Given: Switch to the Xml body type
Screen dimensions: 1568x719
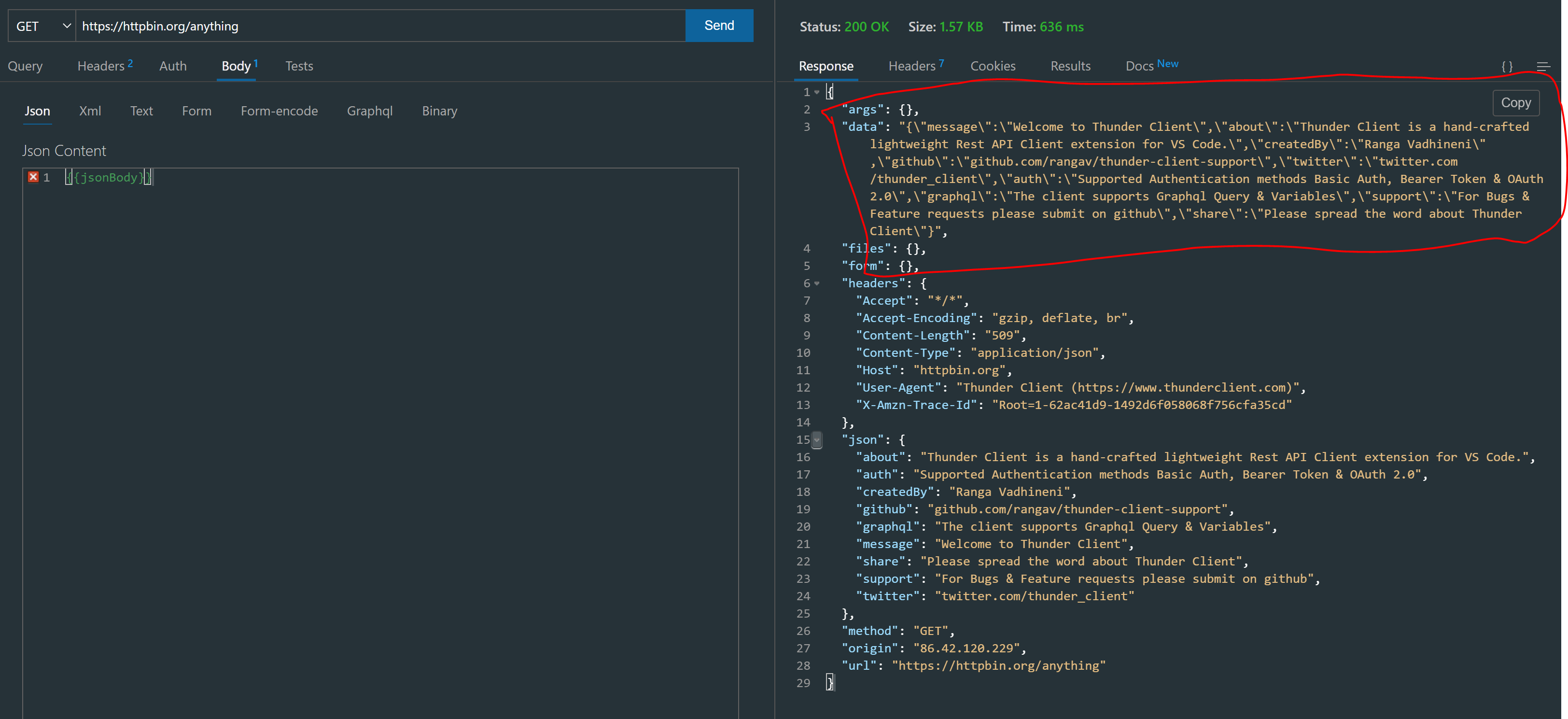Looking at the screenshot, I should [x=90, y=111].
